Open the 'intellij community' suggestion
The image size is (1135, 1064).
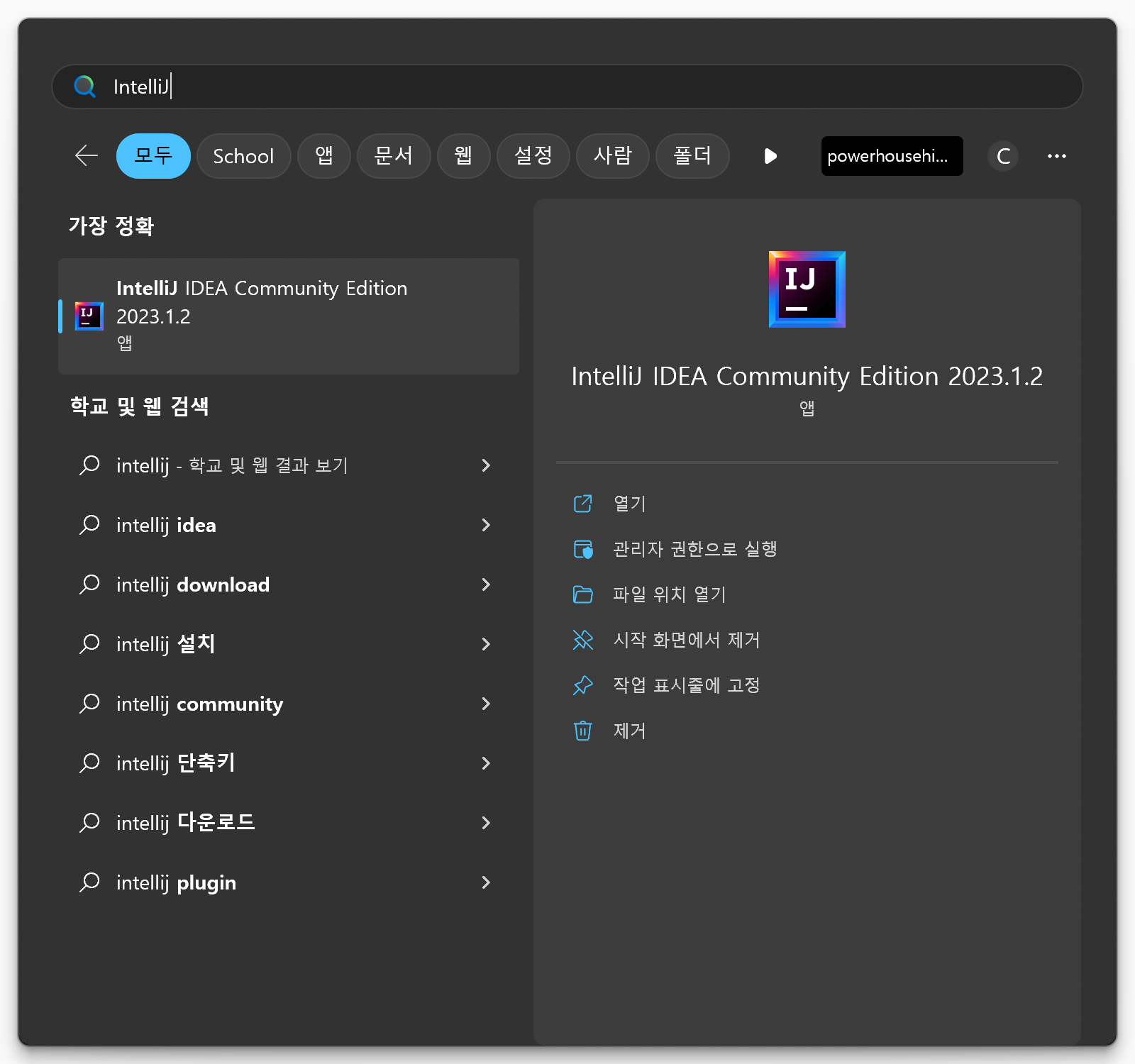click(289, 704)
